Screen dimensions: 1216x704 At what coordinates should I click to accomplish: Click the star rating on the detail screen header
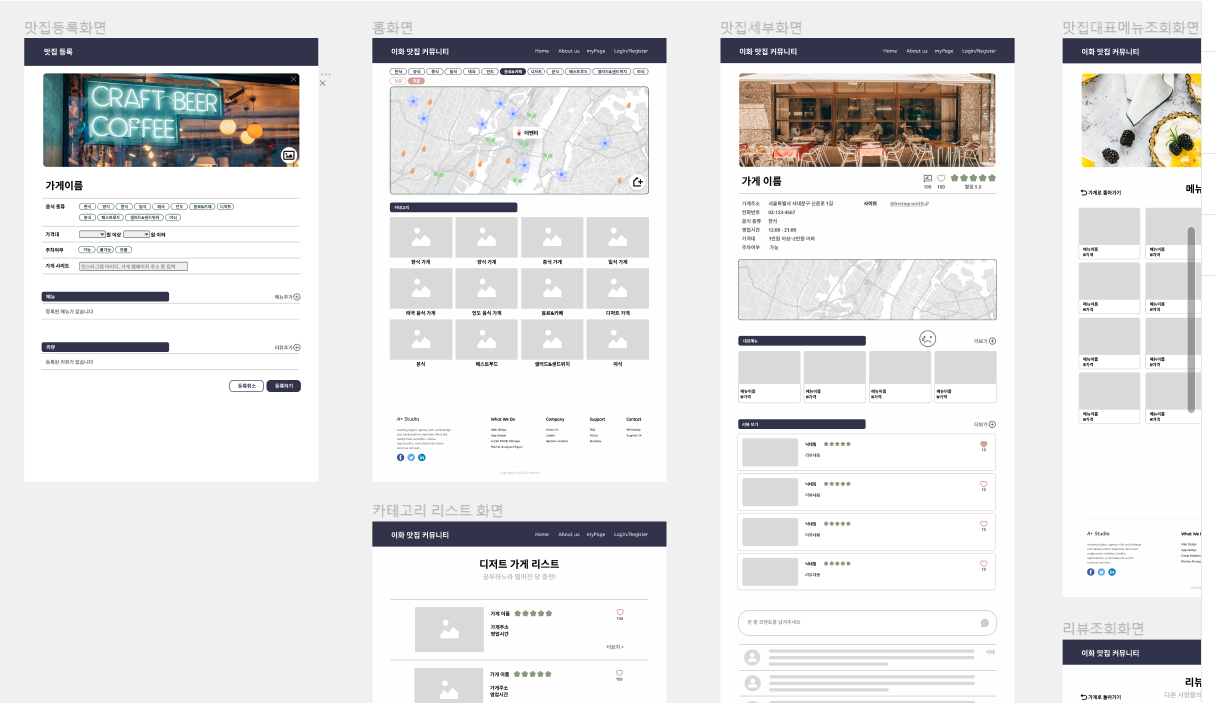tap(973, 178)
